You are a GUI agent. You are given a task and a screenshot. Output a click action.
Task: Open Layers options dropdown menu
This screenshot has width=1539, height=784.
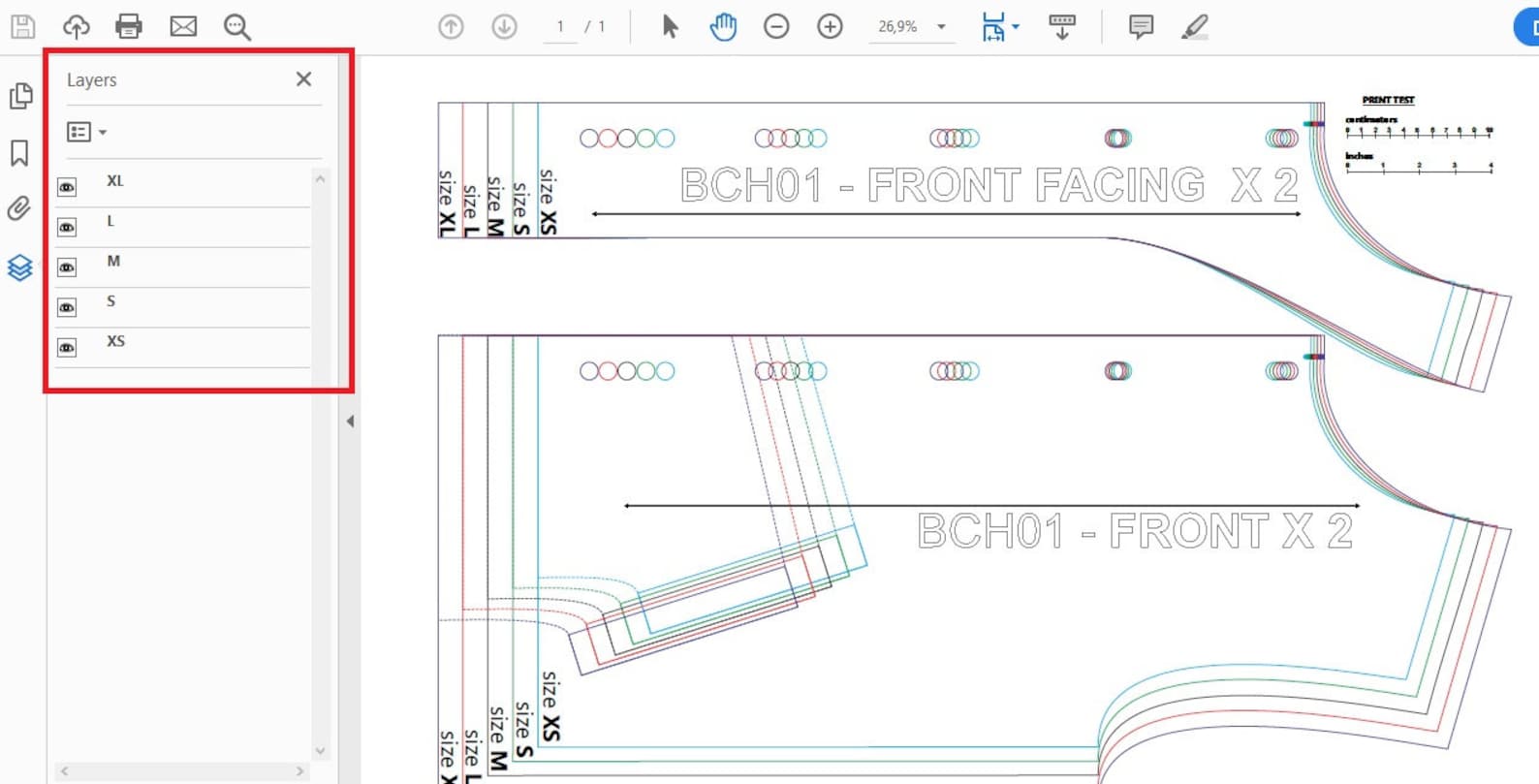point(86,132)
